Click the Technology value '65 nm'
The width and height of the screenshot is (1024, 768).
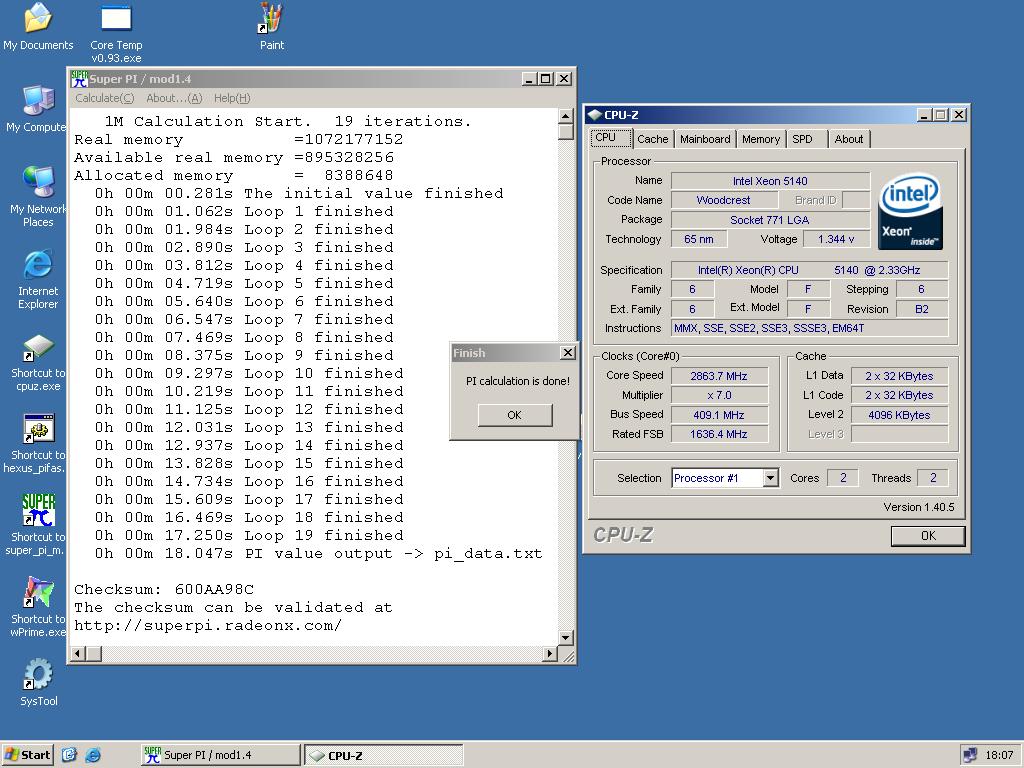(x=699, y=239)
